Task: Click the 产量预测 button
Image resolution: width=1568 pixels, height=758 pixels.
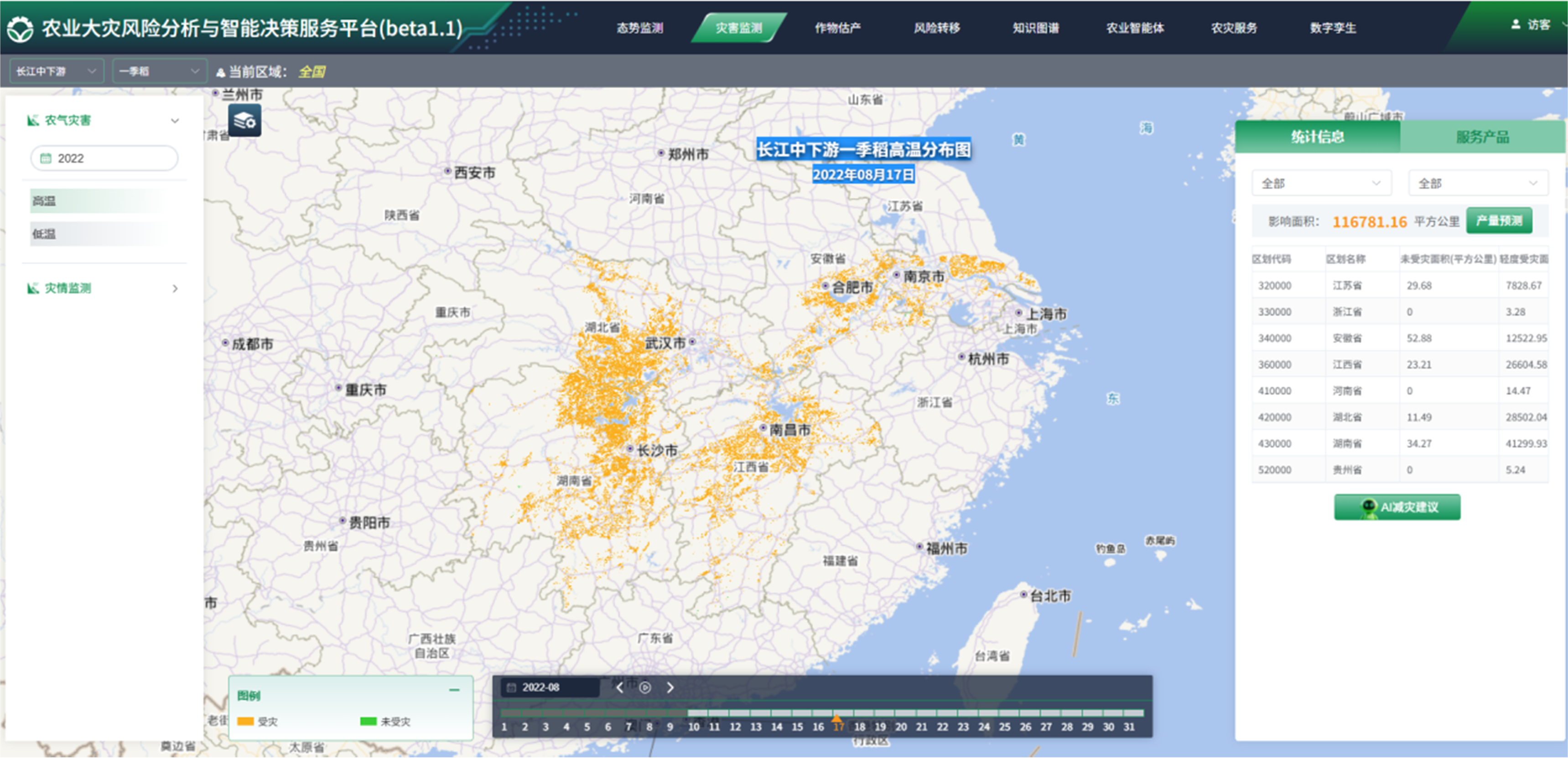Action: tap(1499, 221)
